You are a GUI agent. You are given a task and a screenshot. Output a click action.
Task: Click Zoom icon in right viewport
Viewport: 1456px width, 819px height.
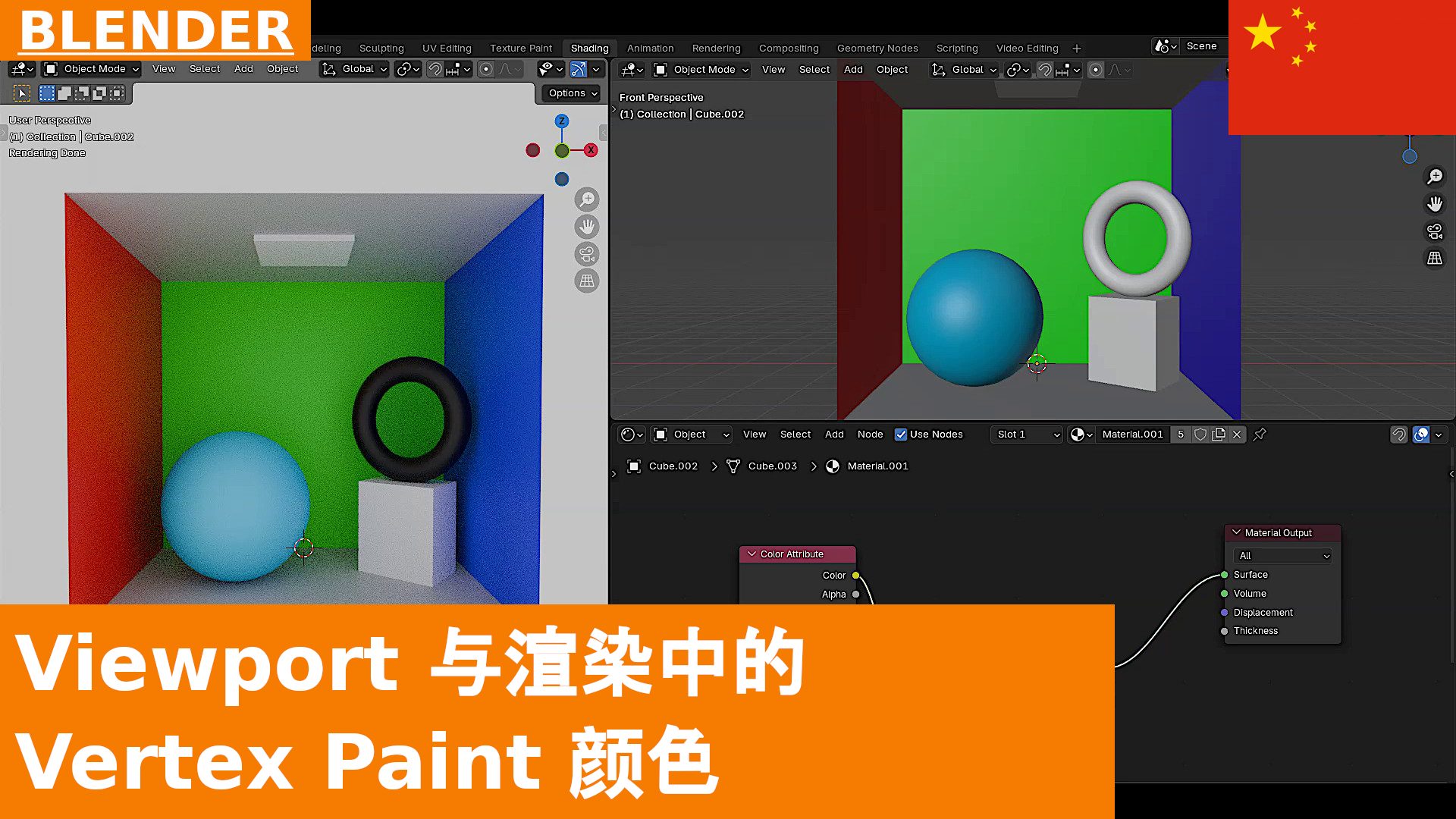[1435, 177]
